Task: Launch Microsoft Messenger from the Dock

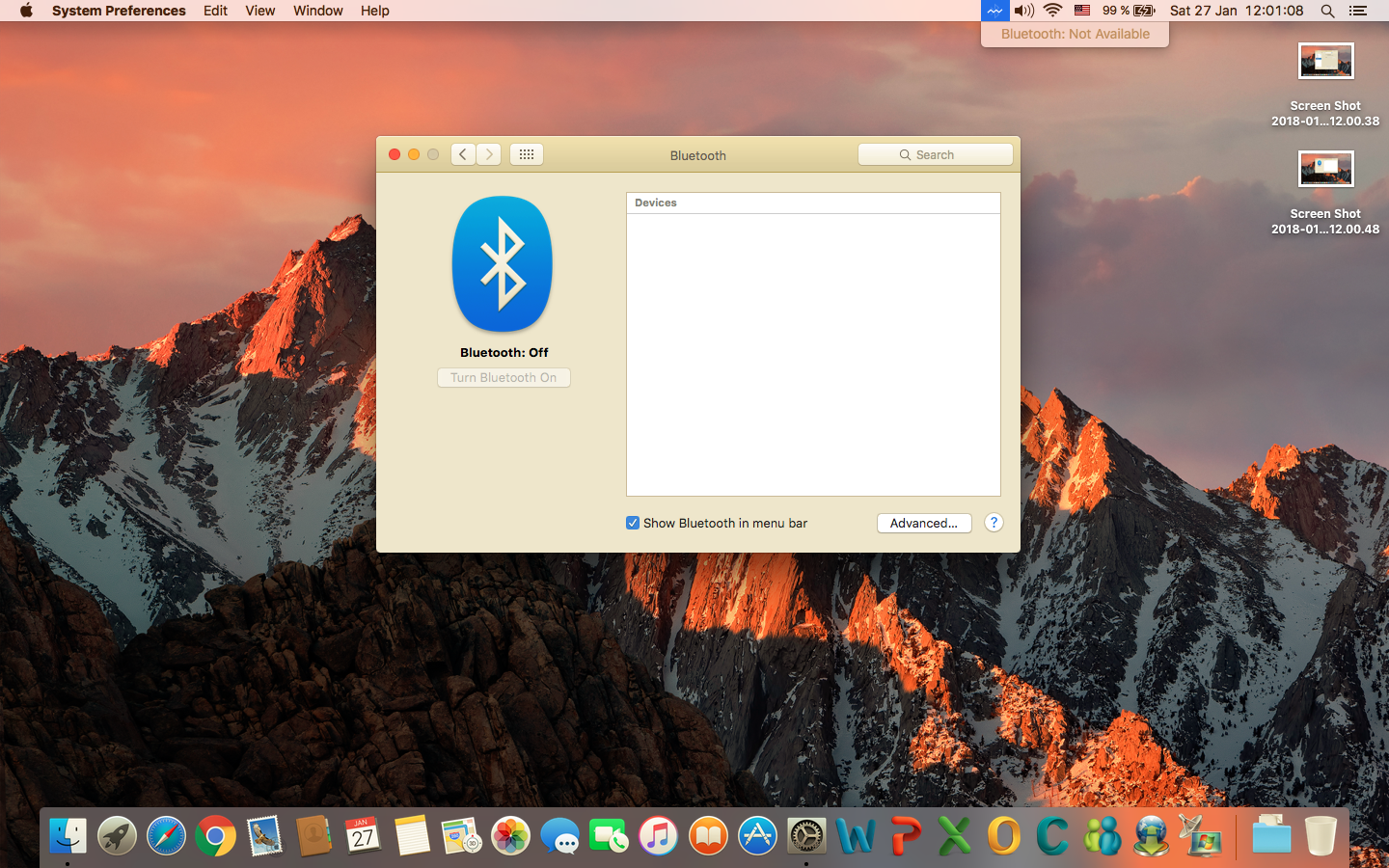Action: (1102, 835)
